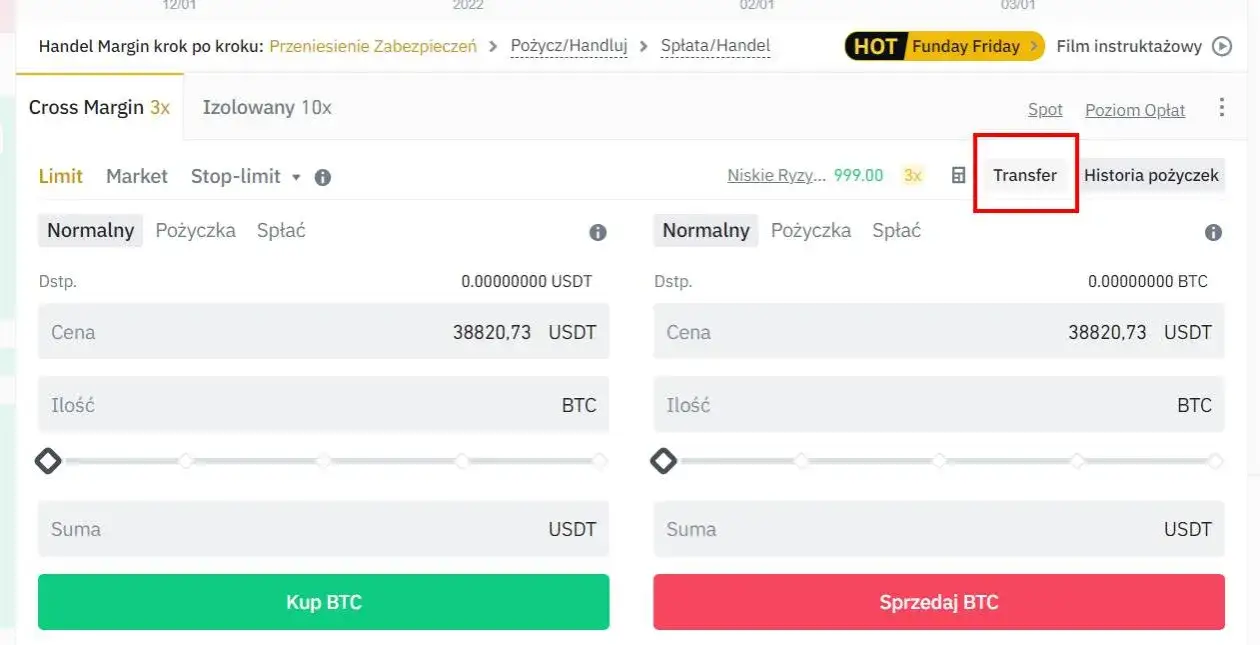The height and width of the screenshot is (645, 1260).
Task: Open the three-dot options menu icon
Action: click(x=1221, y=109)
